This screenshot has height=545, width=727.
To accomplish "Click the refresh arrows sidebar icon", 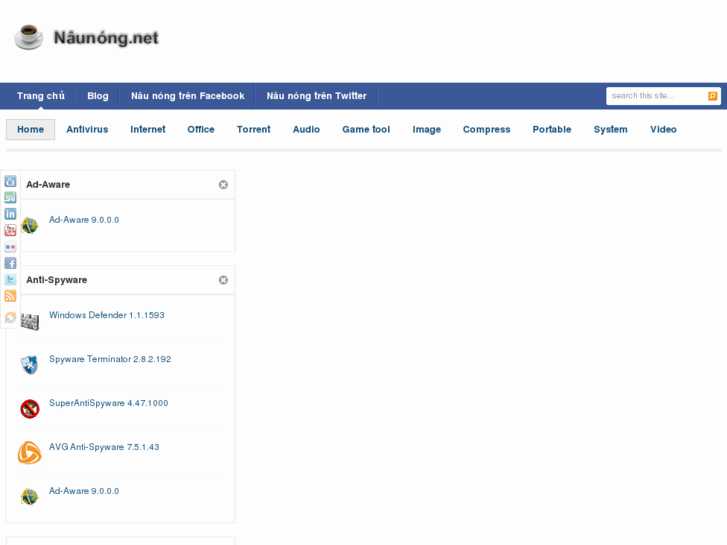I will (x=10, y=317).
